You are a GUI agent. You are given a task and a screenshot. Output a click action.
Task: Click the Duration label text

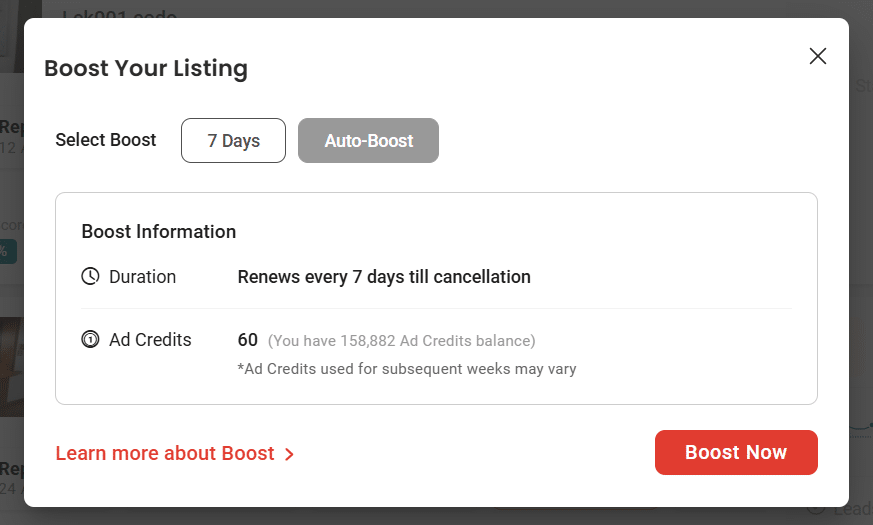[x=142, y=277]
